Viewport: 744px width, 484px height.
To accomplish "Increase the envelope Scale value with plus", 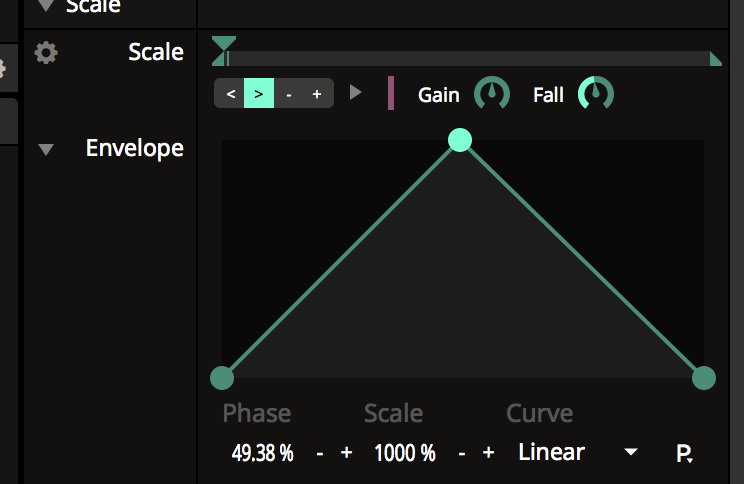I will 489,453.
